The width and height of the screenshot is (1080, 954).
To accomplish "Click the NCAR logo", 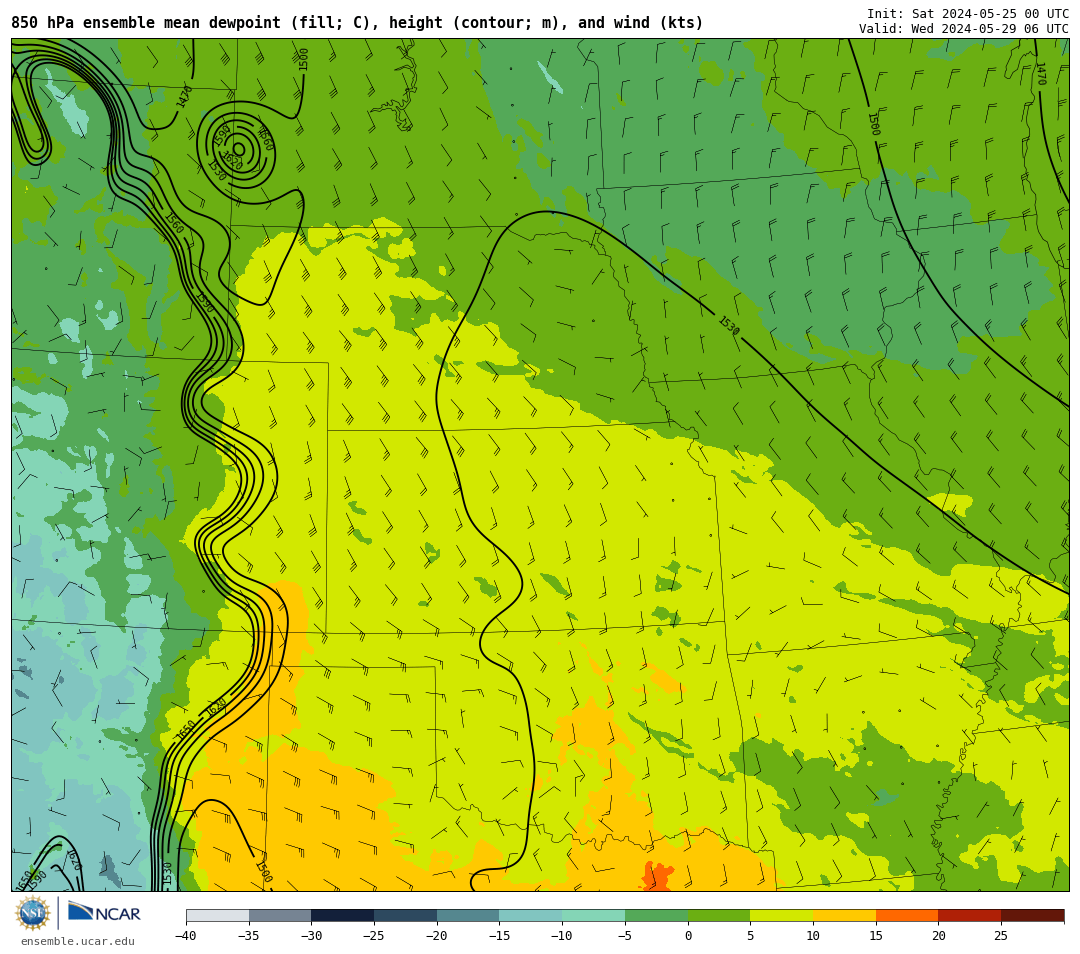I will coord(104,913).
